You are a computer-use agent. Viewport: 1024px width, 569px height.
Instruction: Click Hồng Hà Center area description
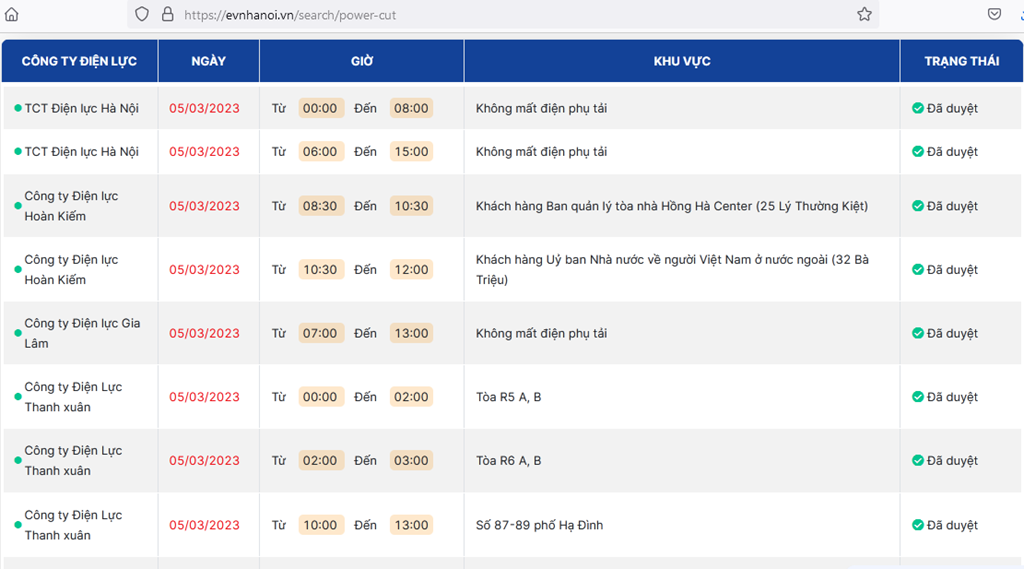672,206
